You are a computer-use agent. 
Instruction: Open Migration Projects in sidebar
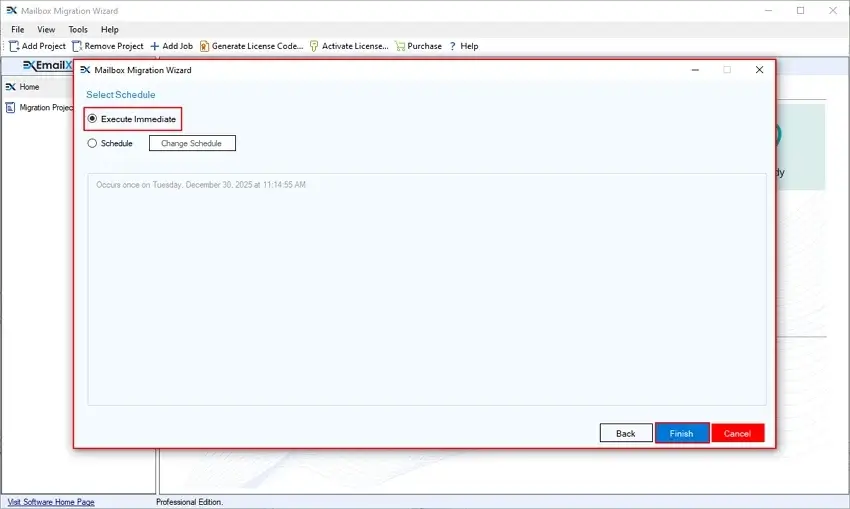[39, 107]
